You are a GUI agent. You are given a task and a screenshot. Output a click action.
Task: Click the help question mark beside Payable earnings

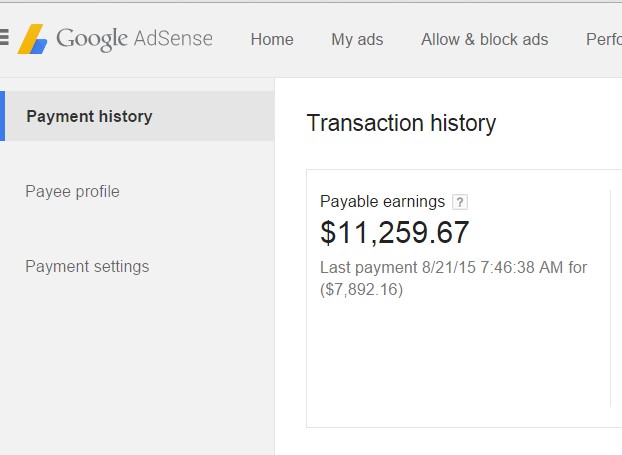459,202
